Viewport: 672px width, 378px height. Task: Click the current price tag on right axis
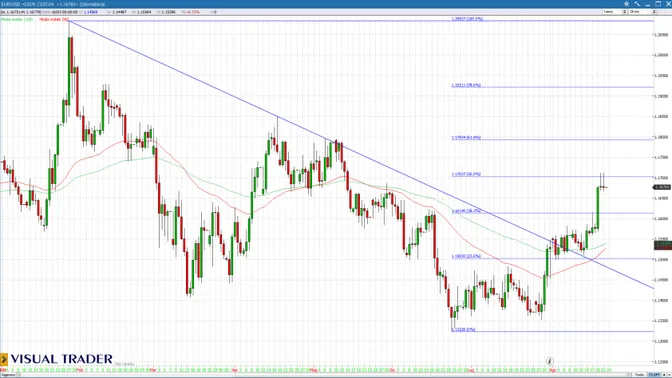pyautogui.click(x=662, y=187)
